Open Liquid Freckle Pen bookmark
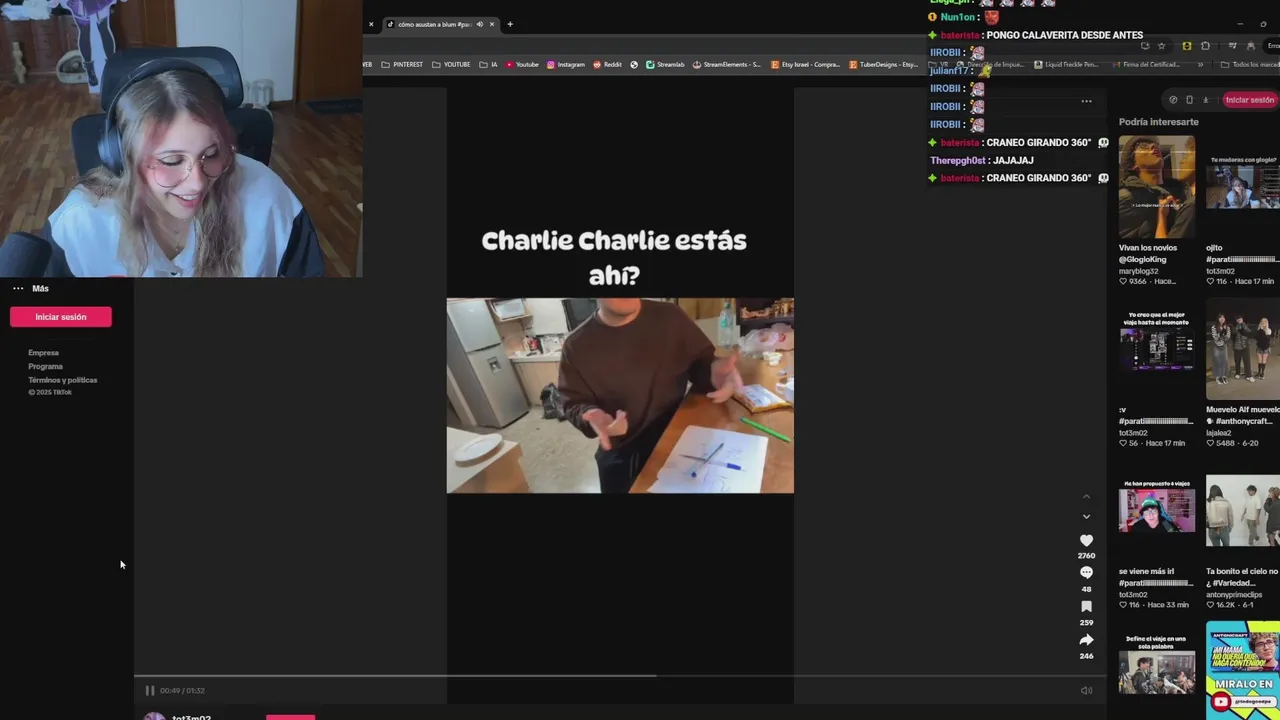The height and width of the screenshot is (720, 1280). pyautogui.click(x=1066, y=64)
